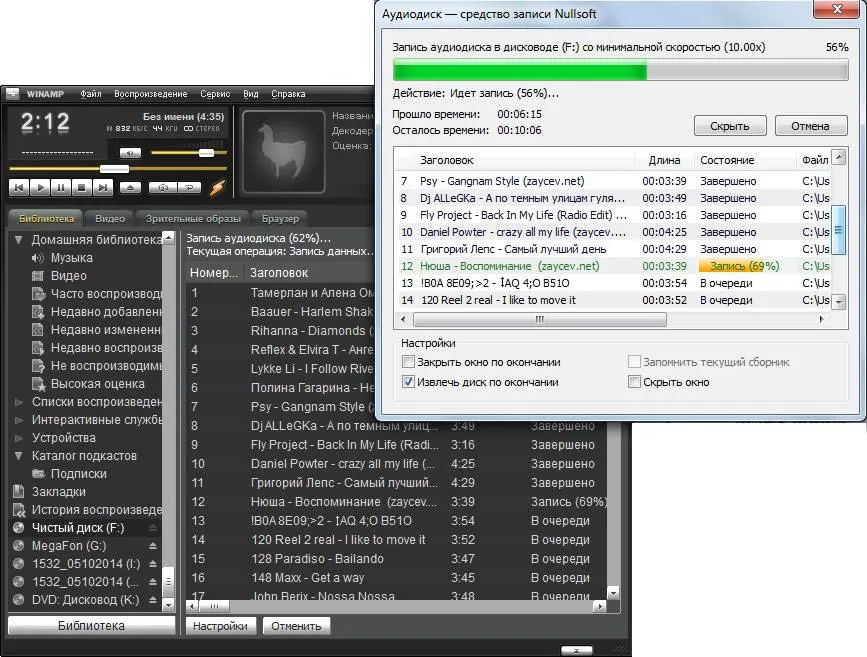
Task: Open Не воспроизводимые smart view
Action: [97, 366]
